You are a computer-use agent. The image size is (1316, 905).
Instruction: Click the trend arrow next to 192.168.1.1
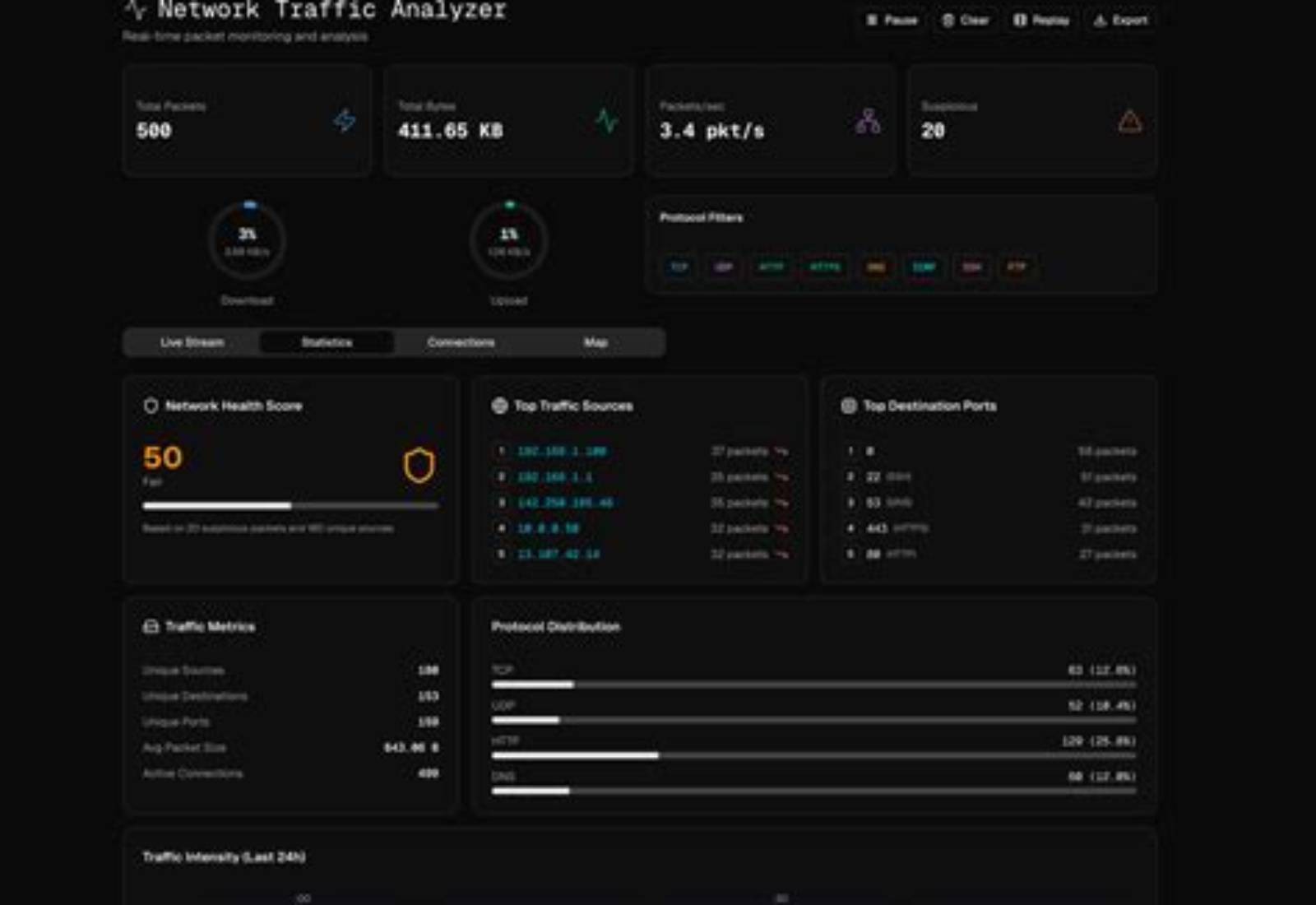781,476
